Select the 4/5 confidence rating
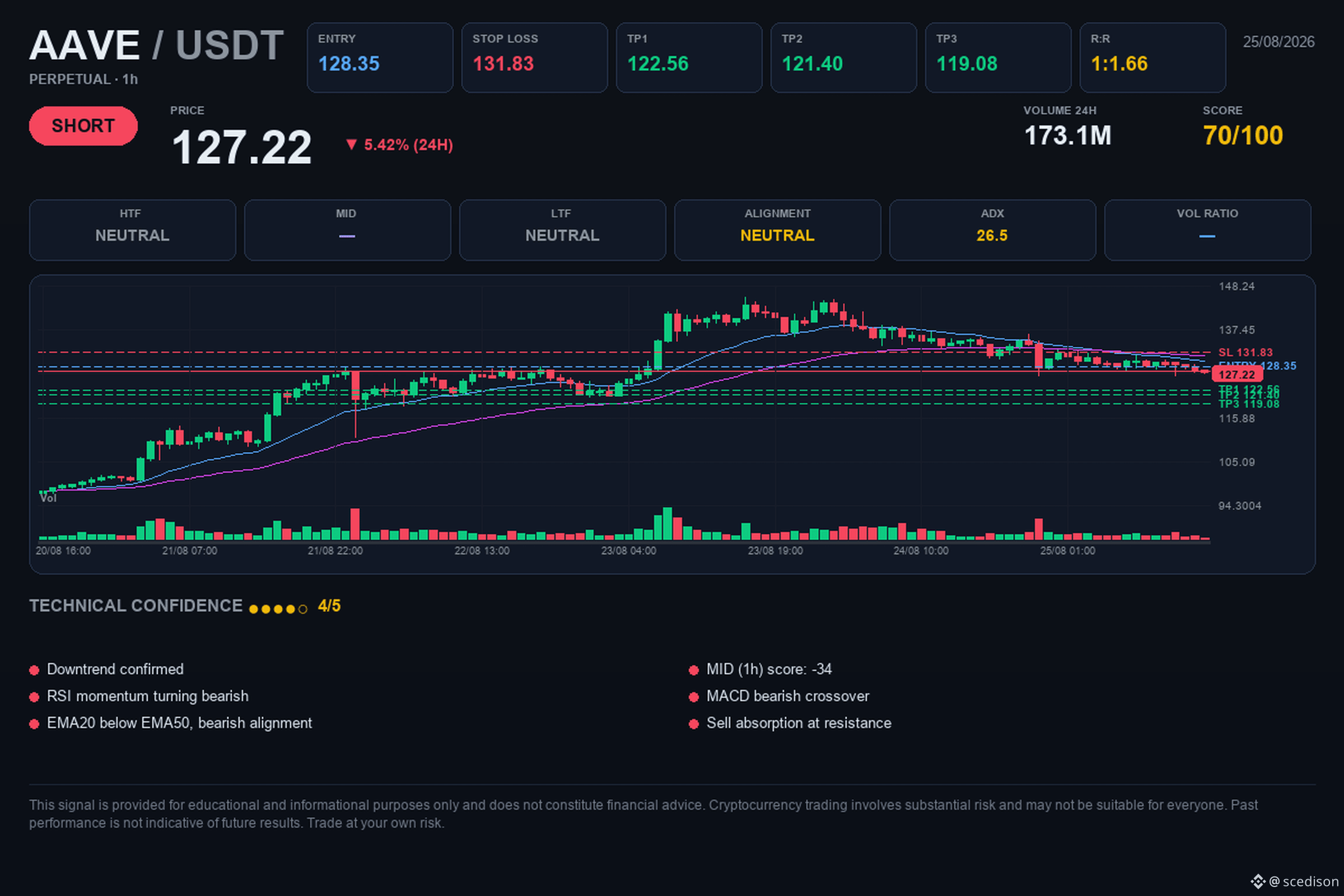This screenshot has width=1344, height=896. point(329,606)
